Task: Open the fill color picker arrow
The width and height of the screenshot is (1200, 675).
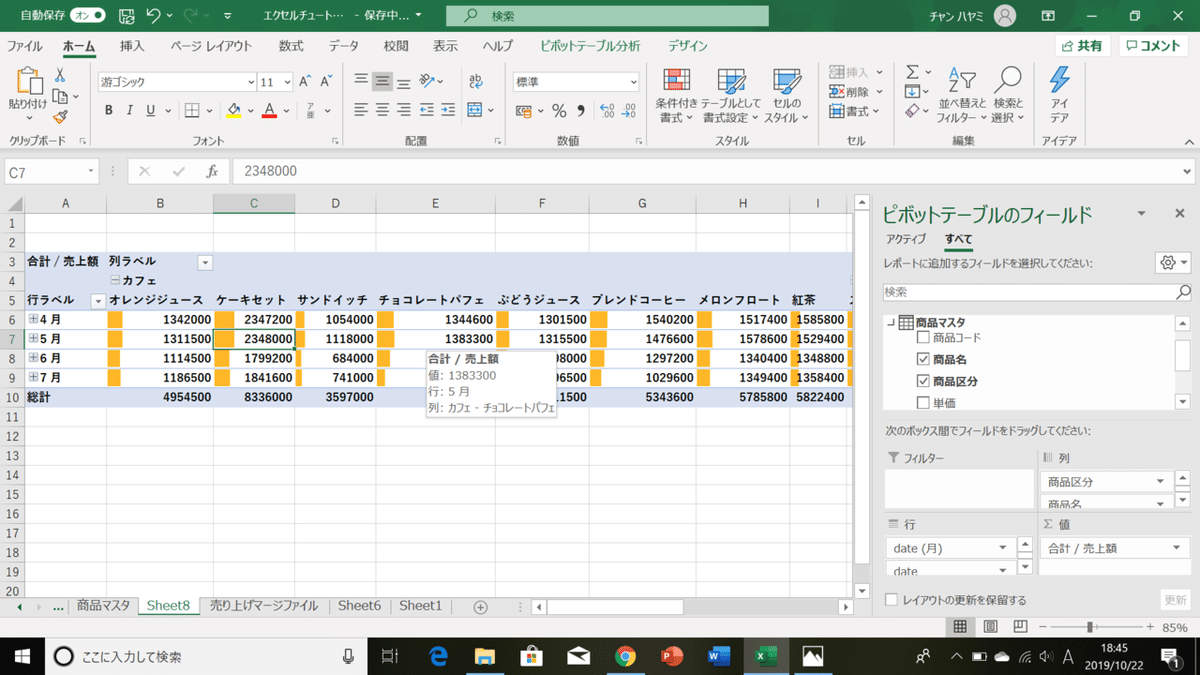Action: pyautogui.click(x=249, y=110)
